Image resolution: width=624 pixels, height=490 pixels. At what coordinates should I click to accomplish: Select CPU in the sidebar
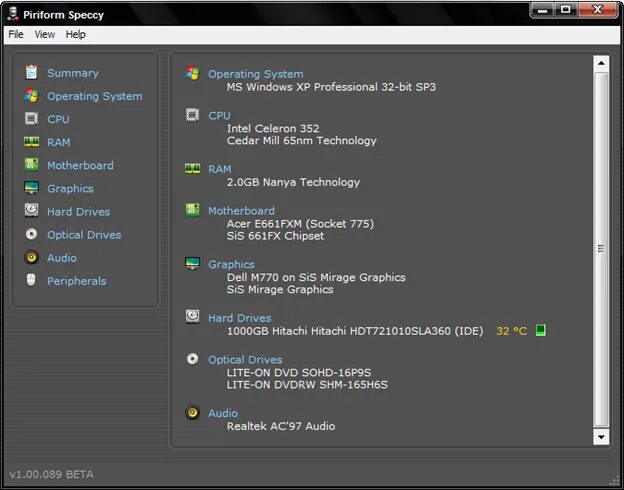click(58, 119)
